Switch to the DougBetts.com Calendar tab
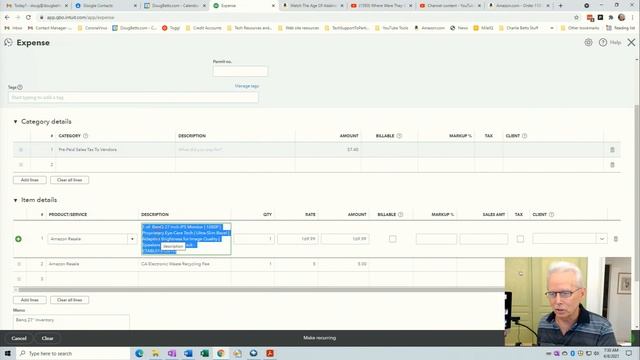Screen dimensions: 640x360 click(175, 6)
